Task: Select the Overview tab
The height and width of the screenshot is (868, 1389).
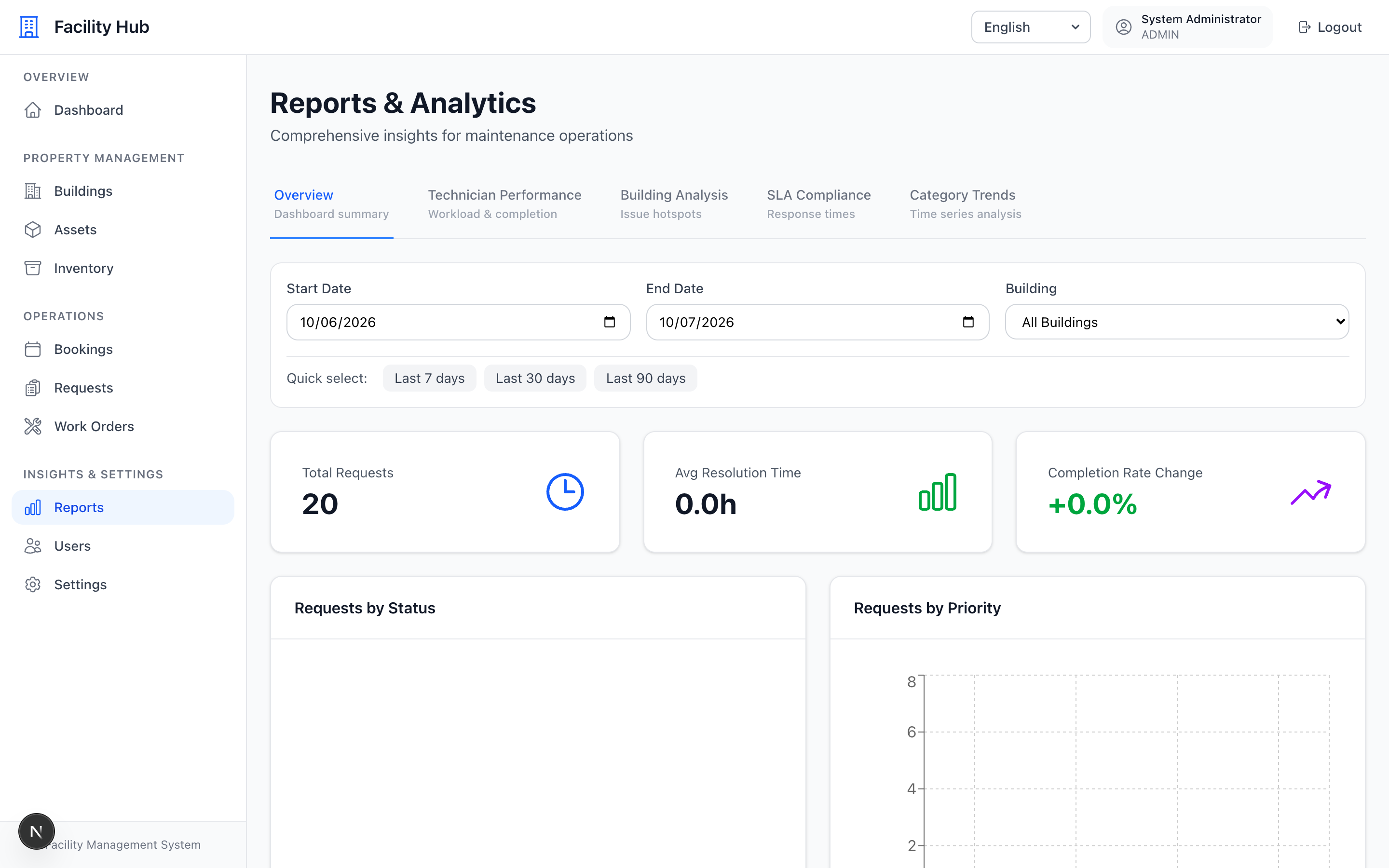Action: (331, 204)
